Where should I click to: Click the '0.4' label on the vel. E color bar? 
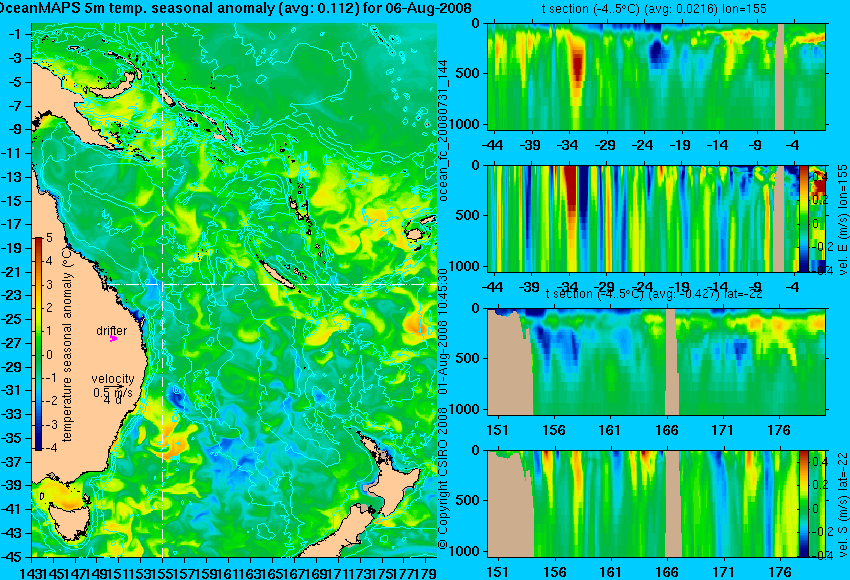(x=820, y=177)
